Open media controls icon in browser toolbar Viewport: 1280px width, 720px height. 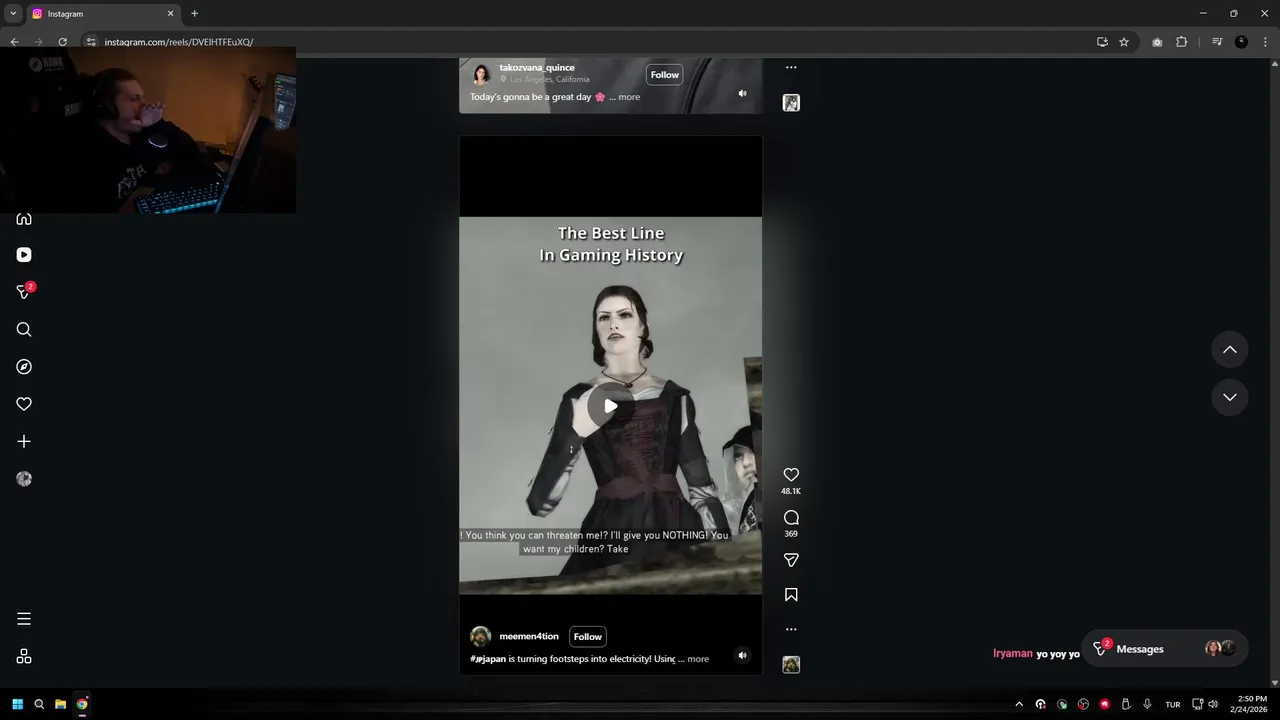(1217, 42)
